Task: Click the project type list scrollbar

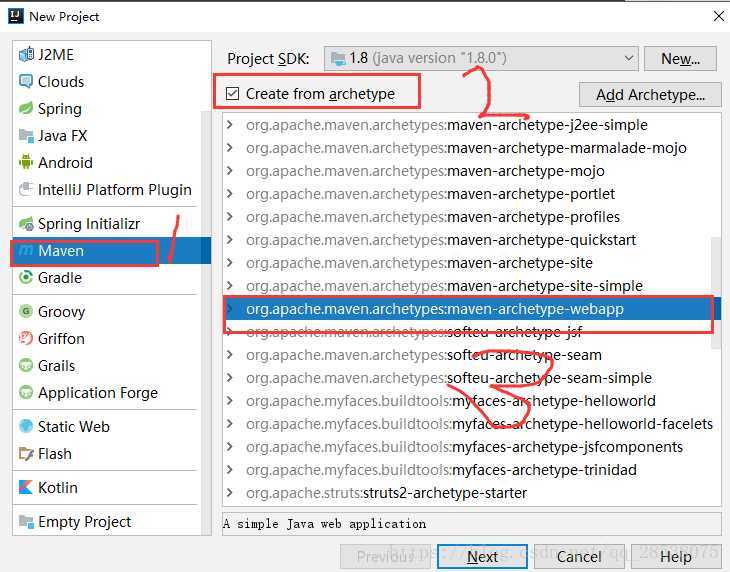Action: coord(205,322)
